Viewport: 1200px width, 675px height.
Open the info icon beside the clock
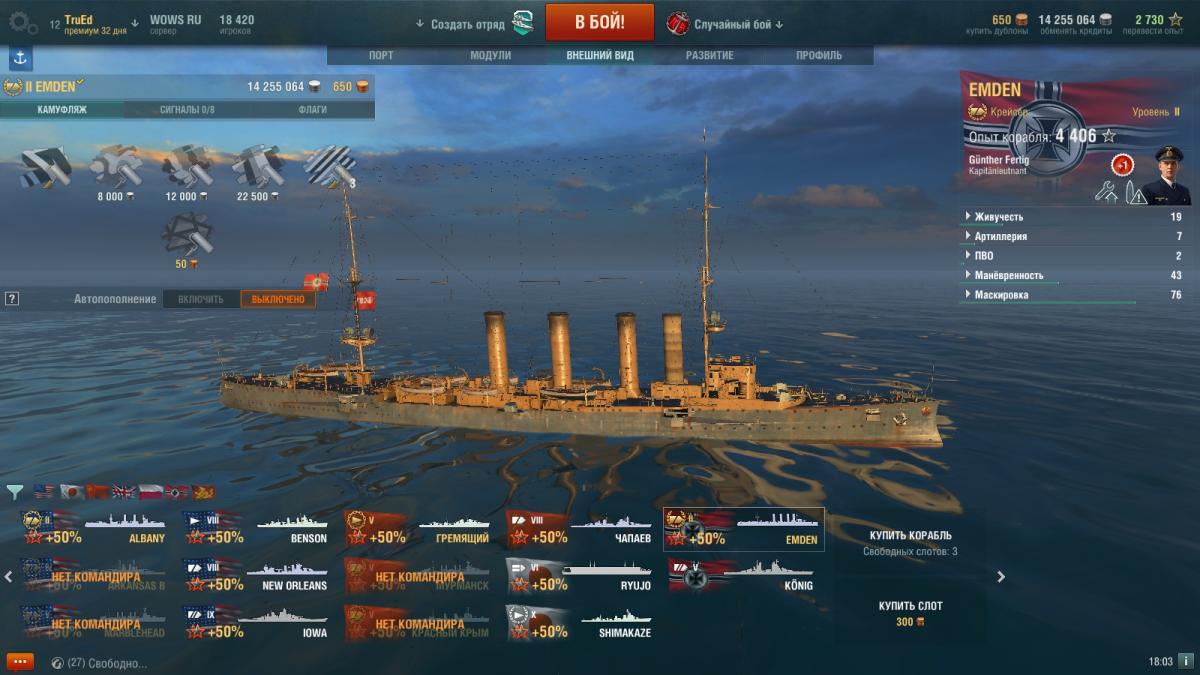1185,661
